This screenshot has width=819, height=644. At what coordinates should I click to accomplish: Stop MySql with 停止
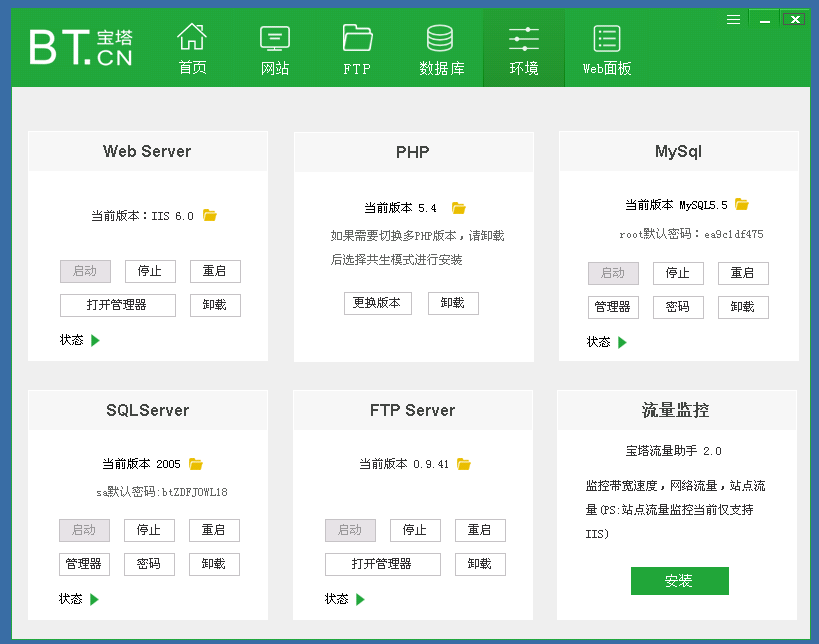678,273
